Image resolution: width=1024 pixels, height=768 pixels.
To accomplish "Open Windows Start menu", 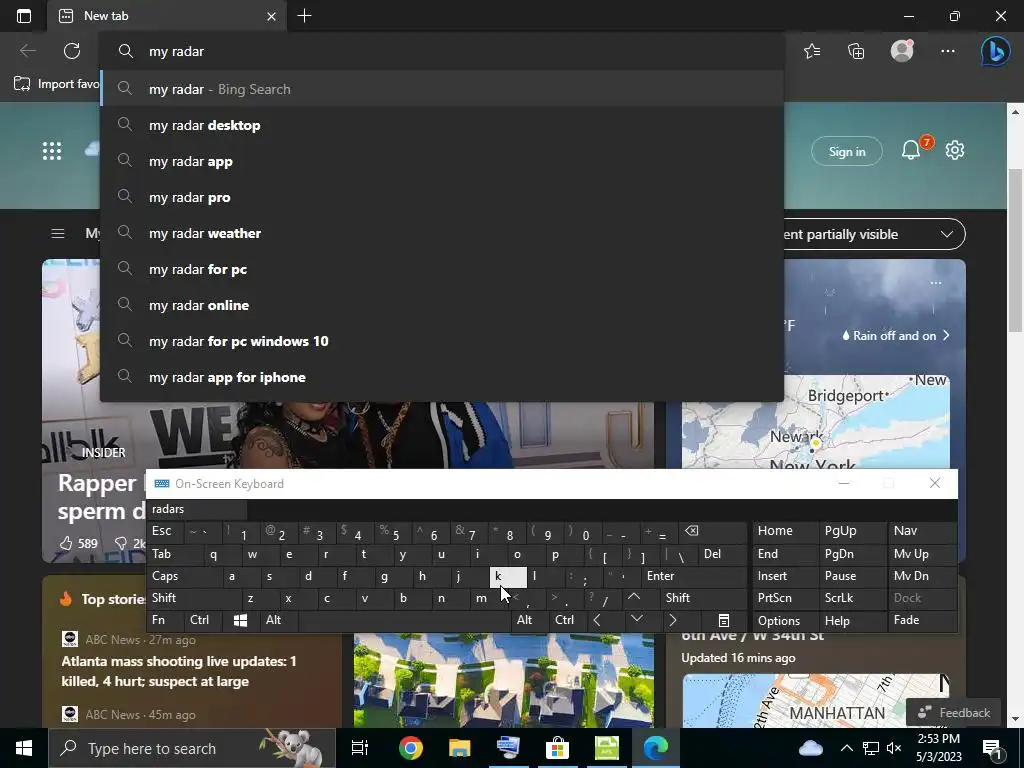I will pos(24,748).
